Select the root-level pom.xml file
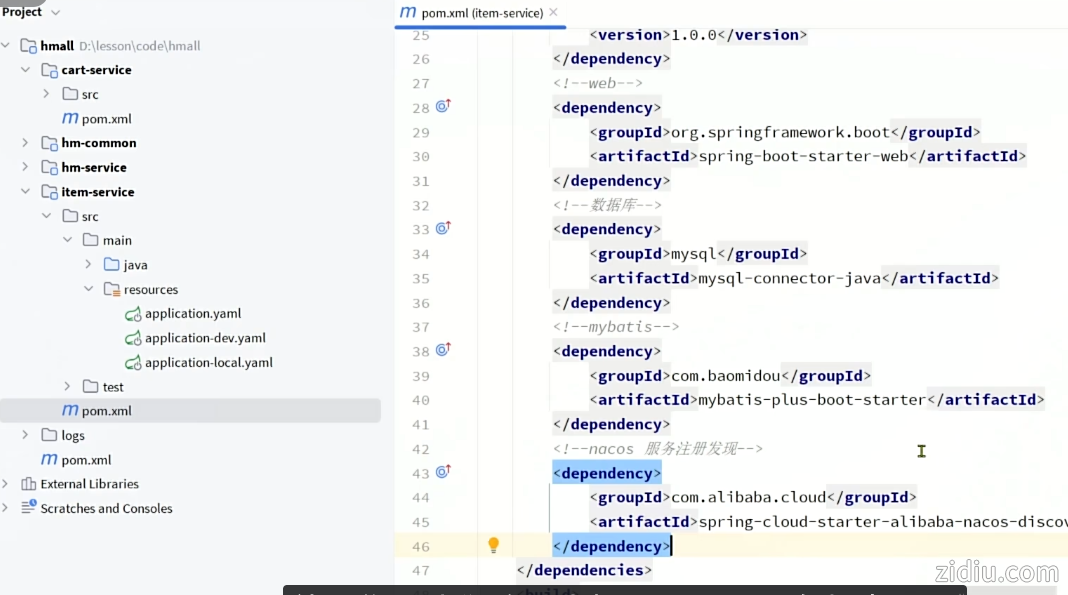The height and width of the screenshot is (595, 1068). [86, 460]
